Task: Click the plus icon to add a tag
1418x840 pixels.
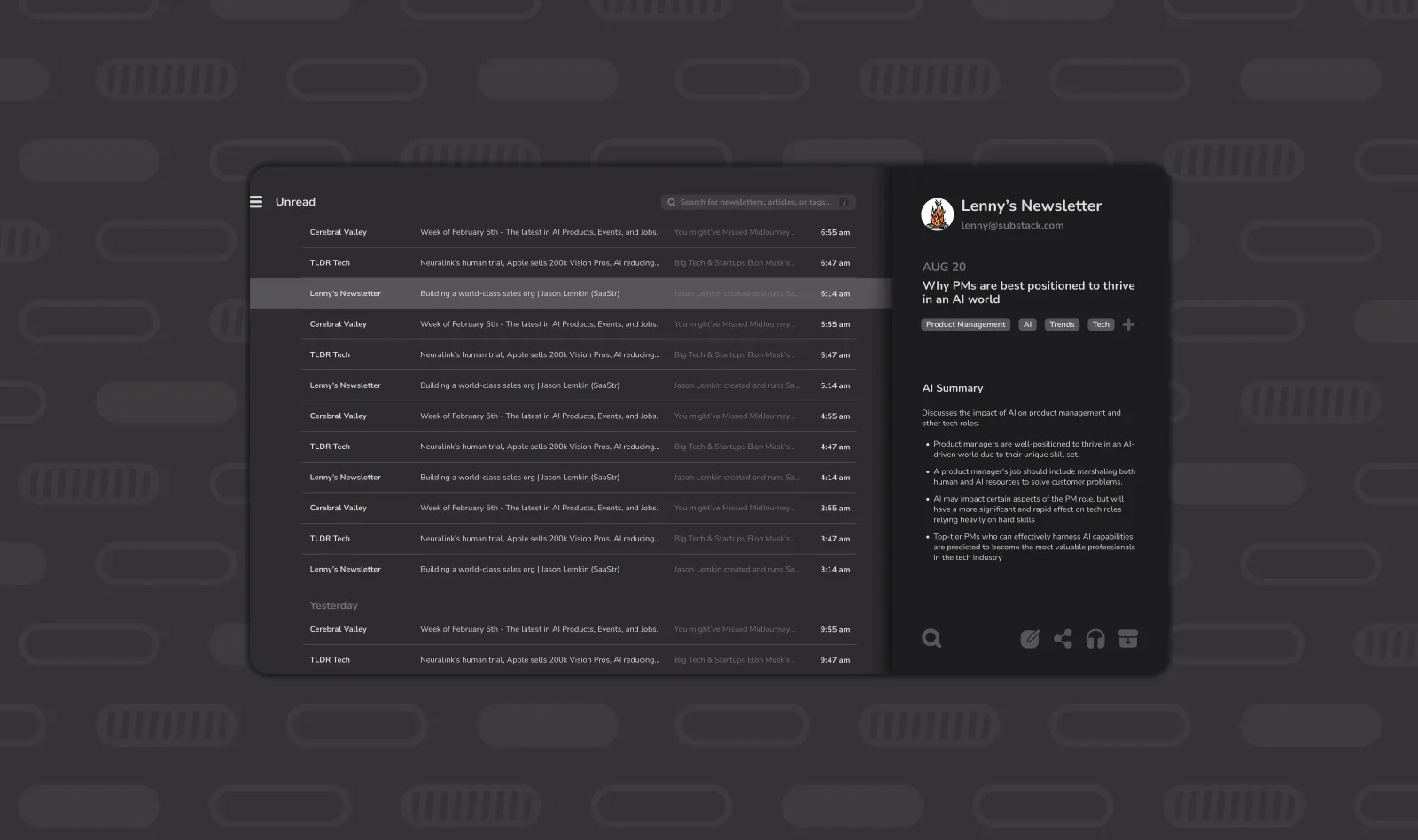Action: point(1128,324)
